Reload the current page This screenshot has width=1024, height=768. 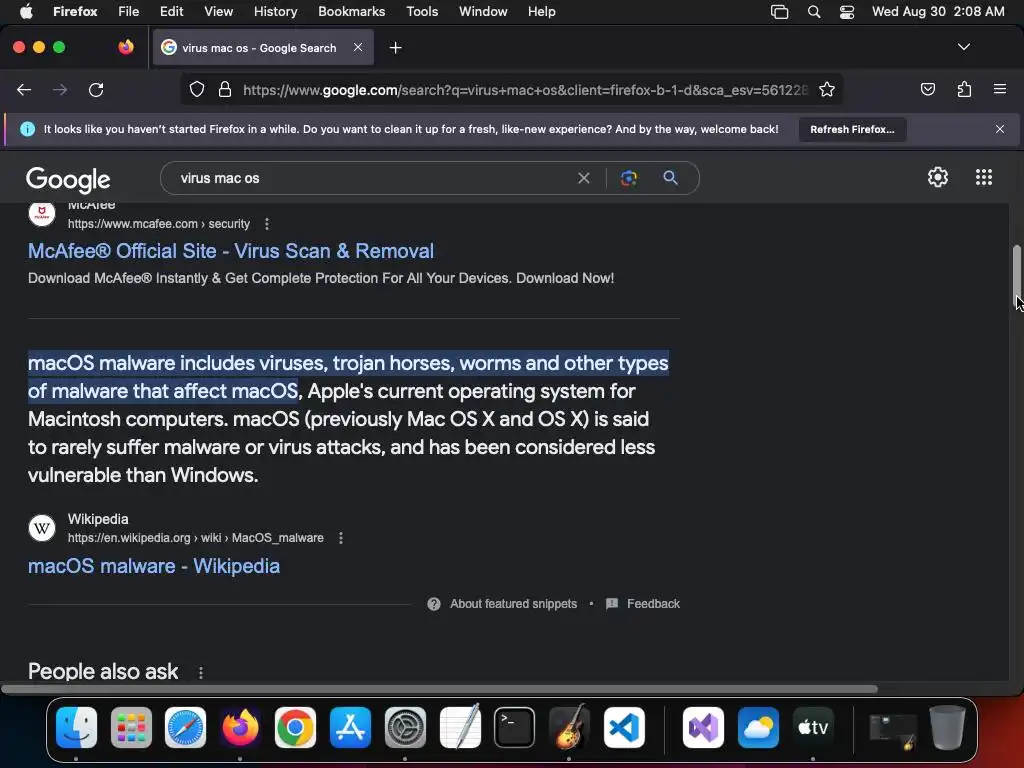pos(96,89)
